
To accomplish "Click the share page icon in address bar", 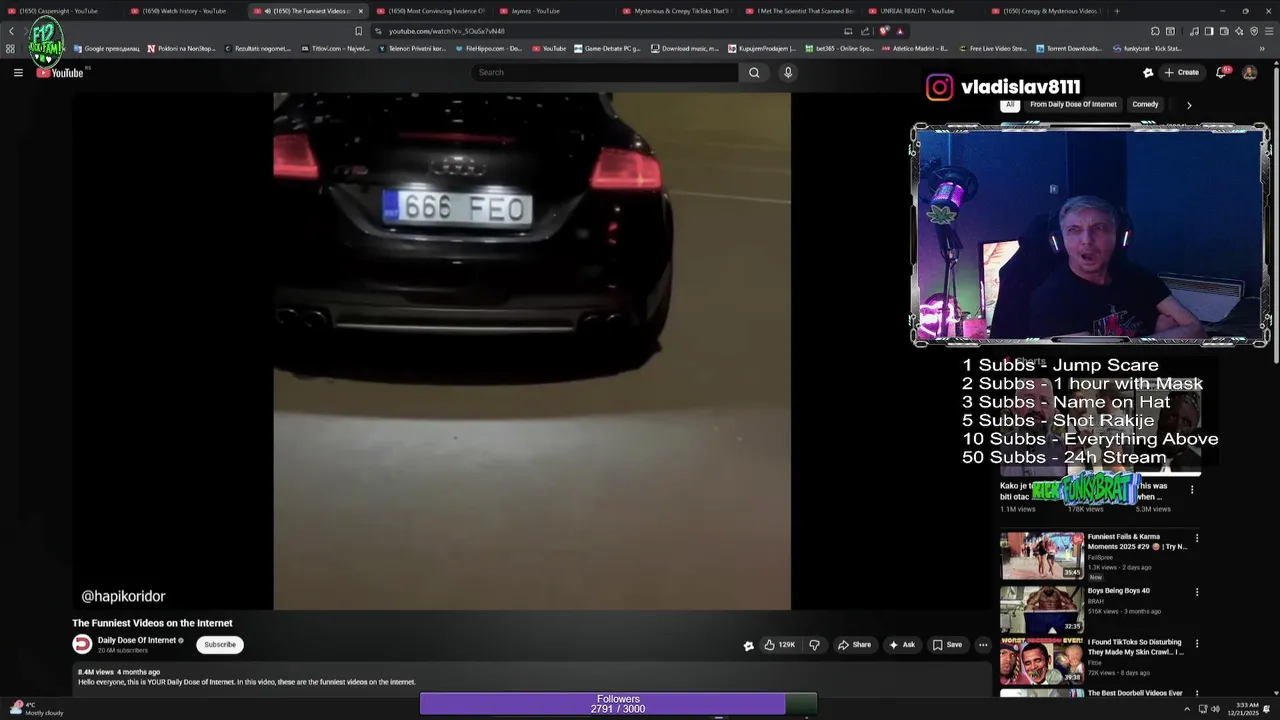I will point(865,31).
